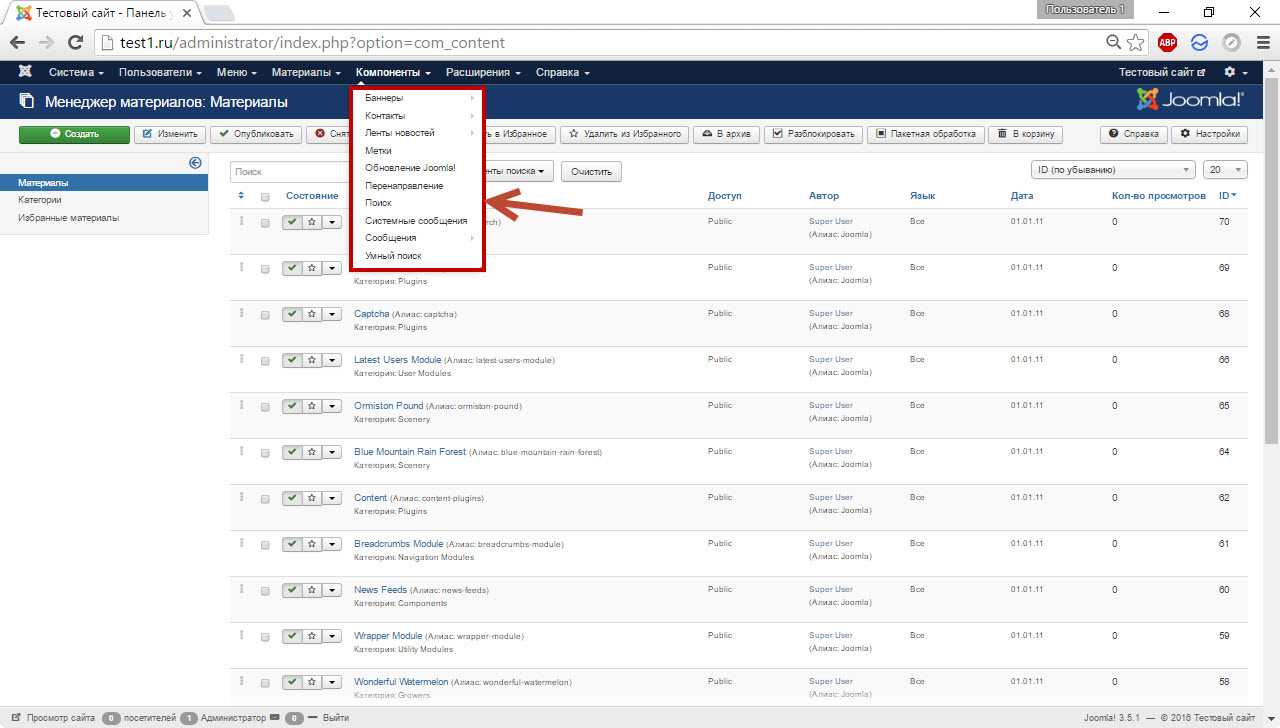The height and width of the screenshot is (728, 1280).
Task: Click the Joomla logo icon in admin menu
Action: pyautogui.click(x=26, y=73)
